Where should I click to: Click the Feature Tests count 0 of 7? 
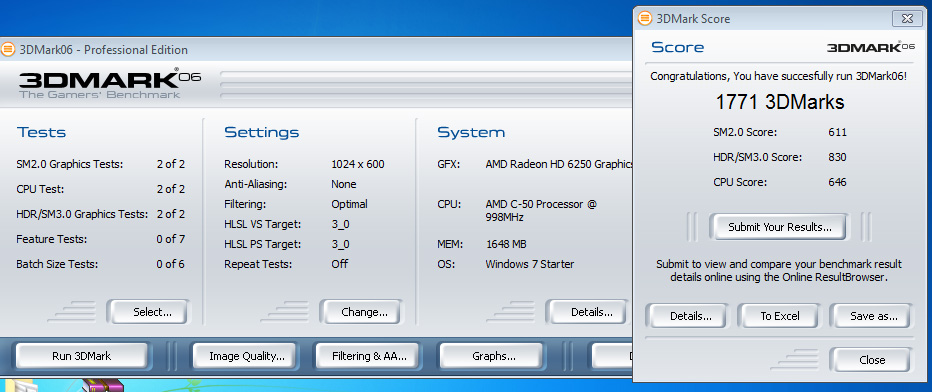click(x=171, y=239)
